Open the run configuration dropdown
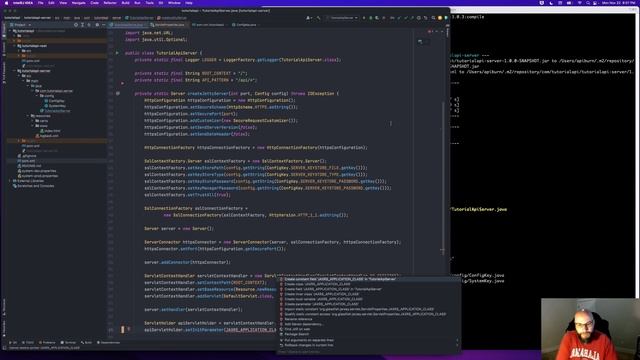 343,18
